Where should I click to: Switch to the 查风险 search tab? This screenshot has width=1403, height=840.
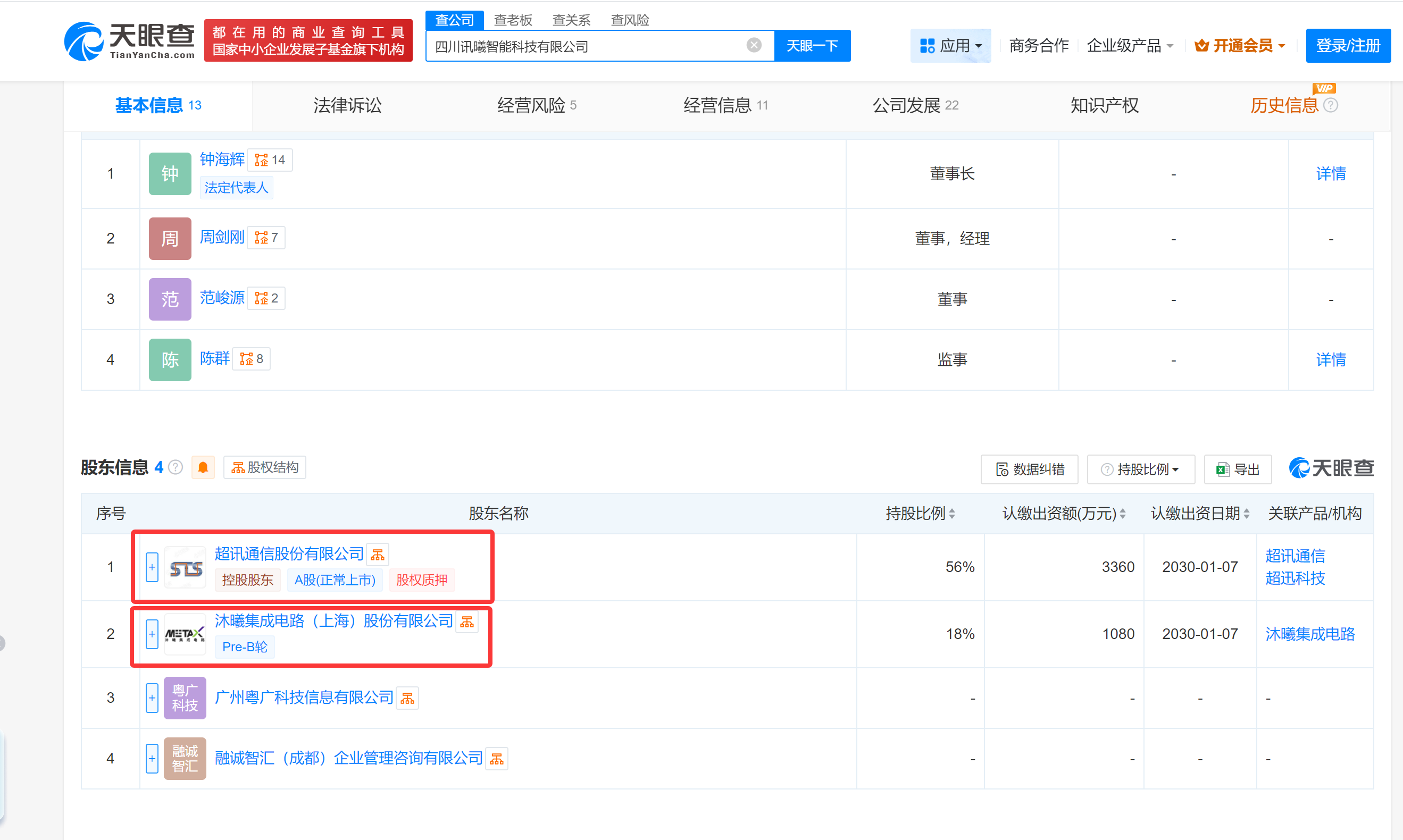630,20
